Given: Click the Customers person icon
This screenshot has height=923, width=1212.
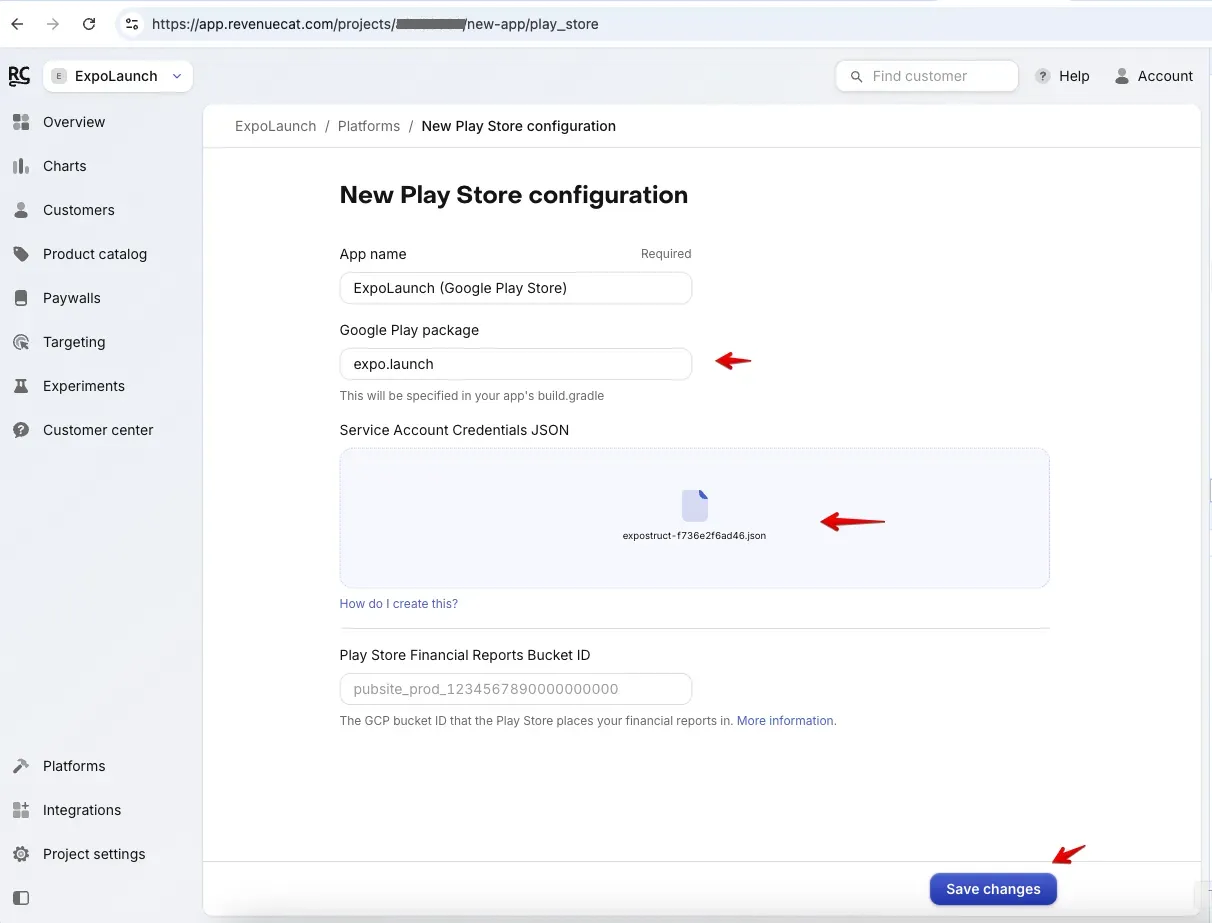Looking at the screenshot, I should [x=21, y=210].
